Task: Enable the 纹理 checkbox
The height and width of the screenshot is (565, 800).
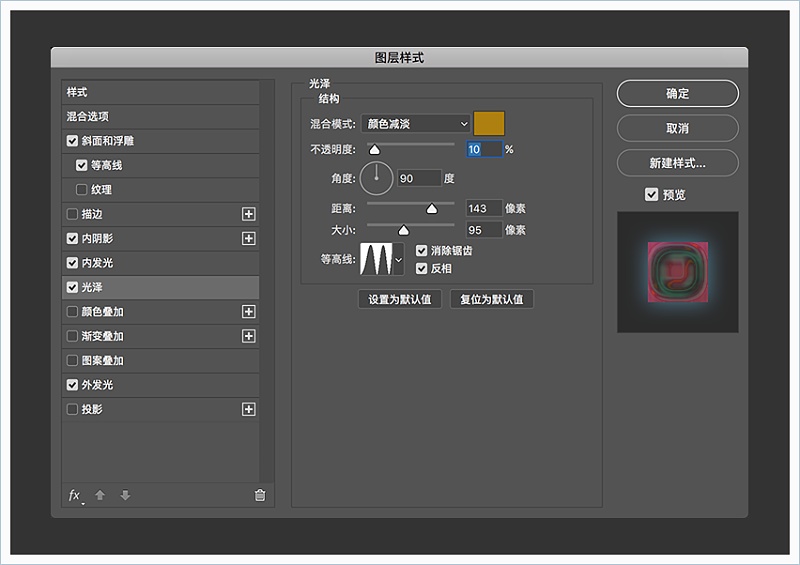Action: (x=82, y=190)
